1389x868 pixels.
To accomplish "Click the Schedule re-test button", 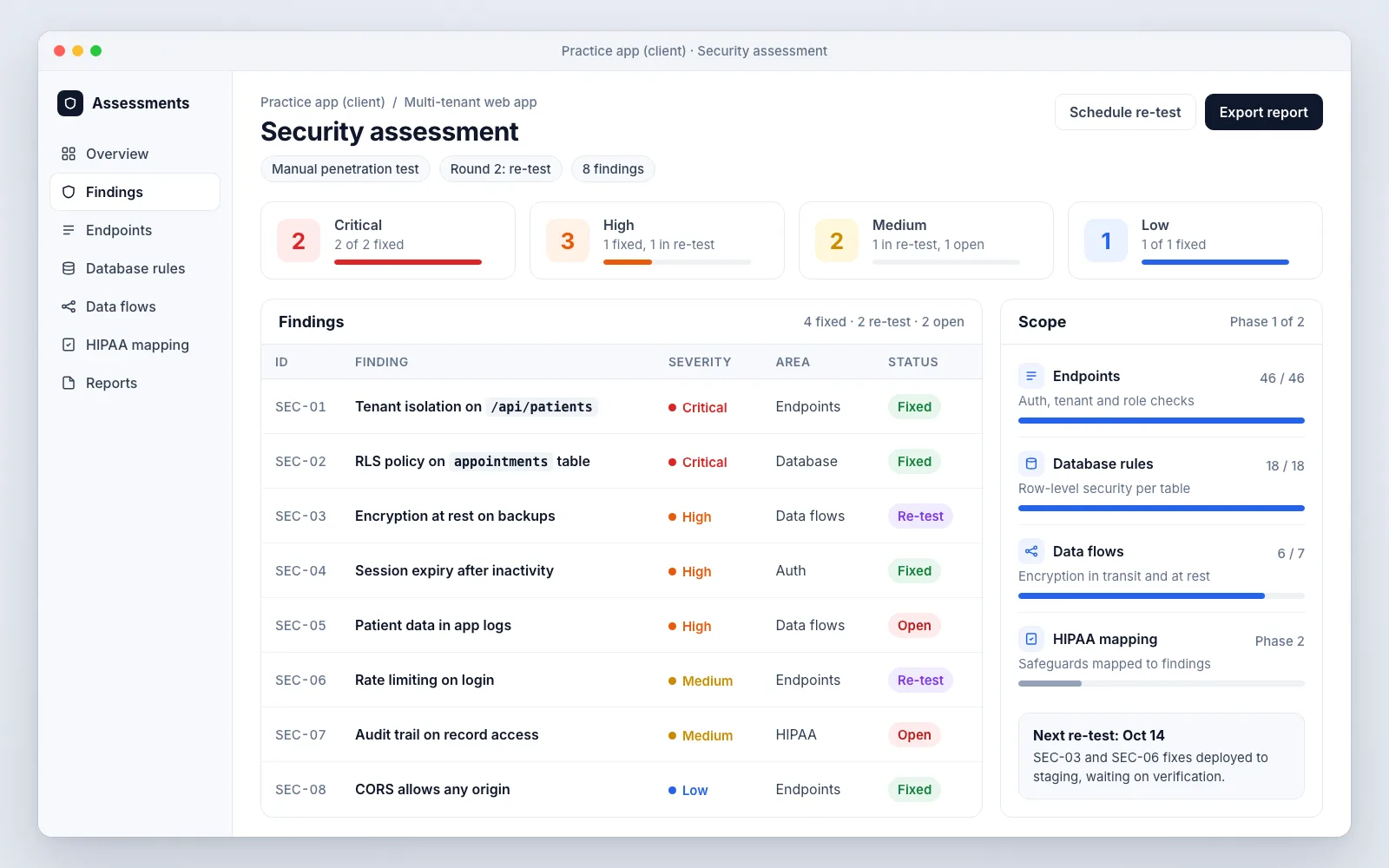I will (x=1125, y=112).
